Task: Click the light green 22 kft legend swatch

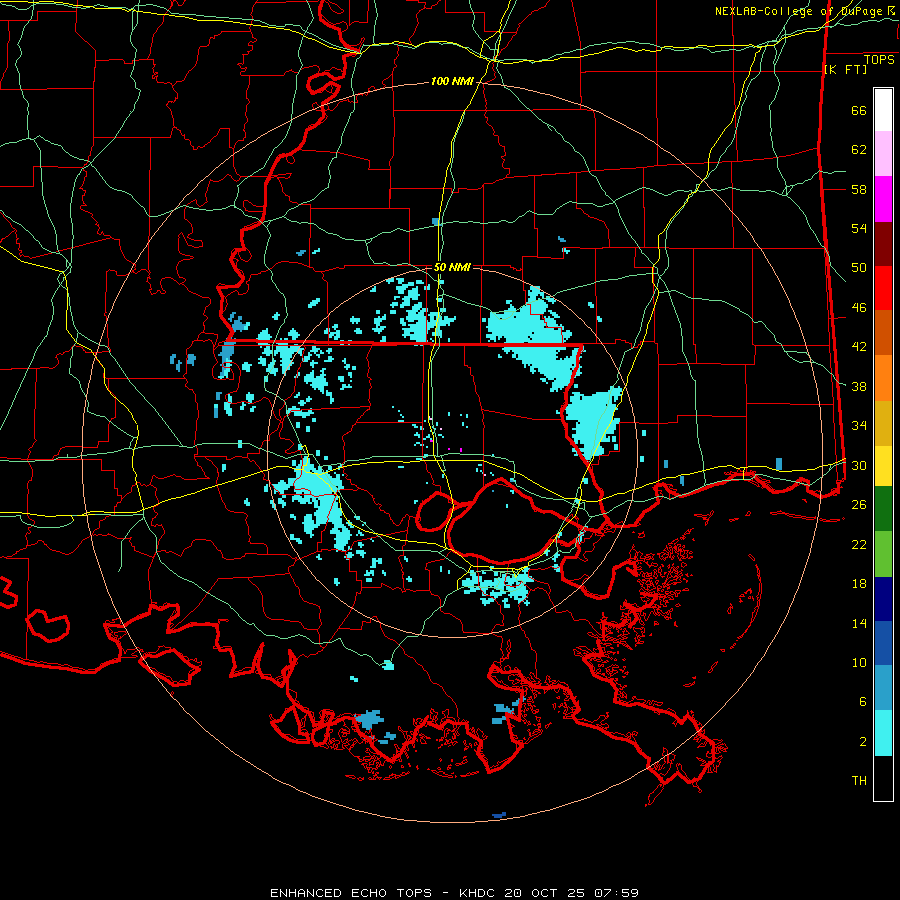Action: tap(883, 554)
